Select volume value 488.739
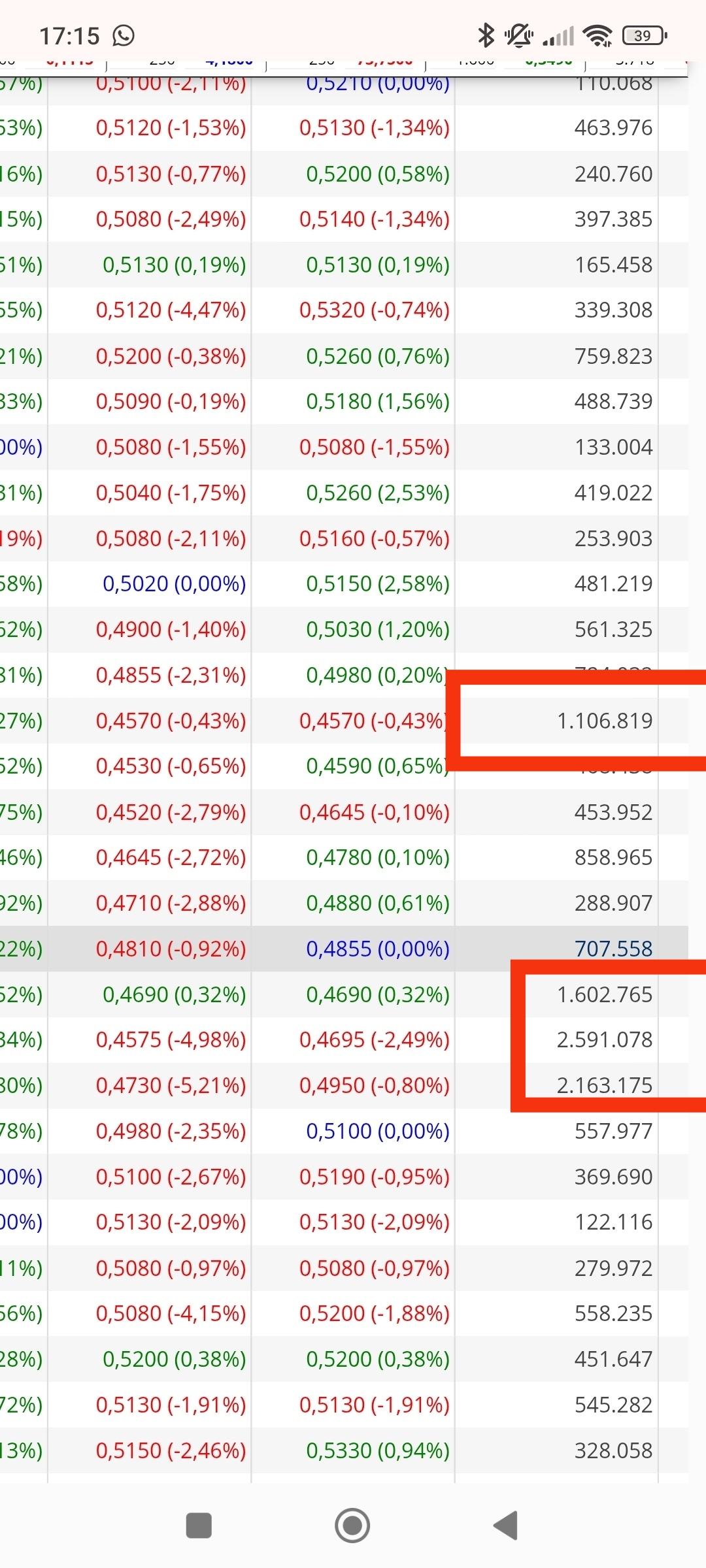The height and width of the screenshot is (1568, 706). coord(613,401)
